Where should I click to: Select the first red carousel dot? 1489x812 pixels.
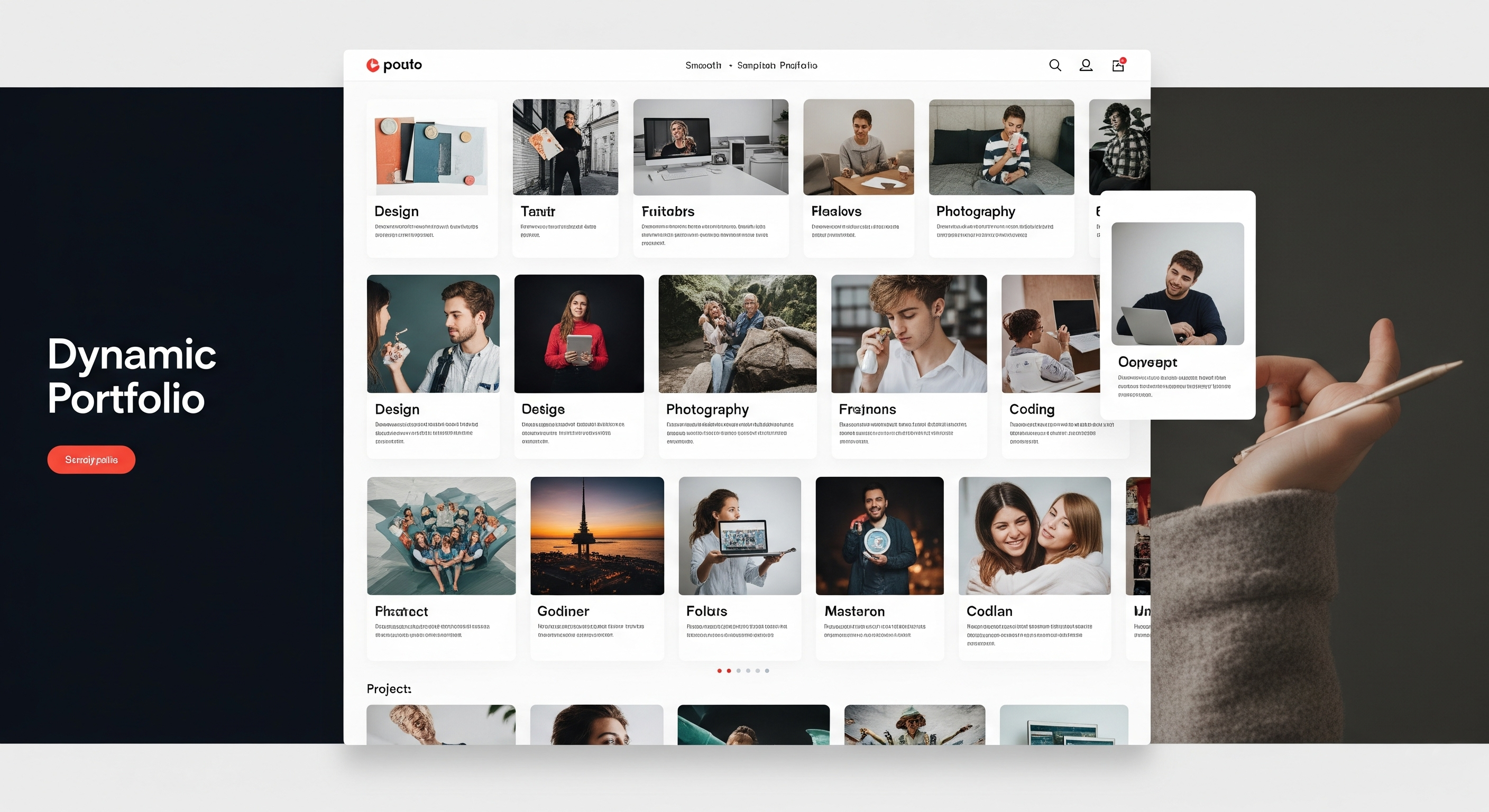click(x=719, y=671)
